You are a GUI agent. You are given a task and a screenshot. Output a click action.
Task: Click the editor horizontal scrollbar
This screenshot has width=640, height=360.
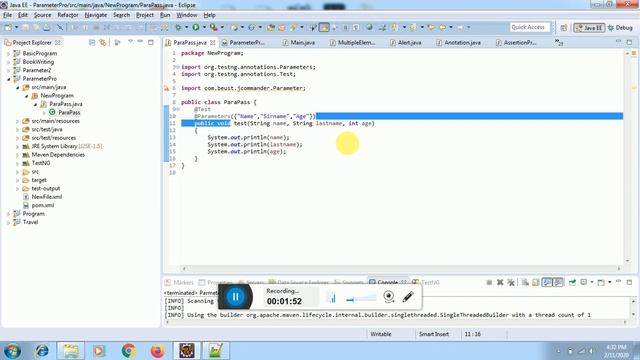point(401,268)
